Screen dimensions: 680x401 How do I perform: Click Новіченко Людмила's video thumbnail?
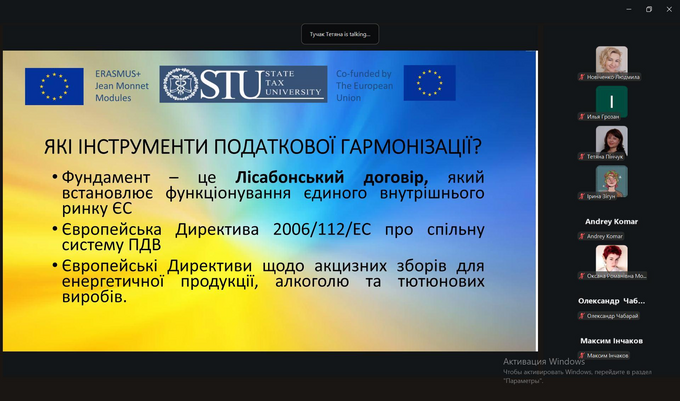(611, 59)
